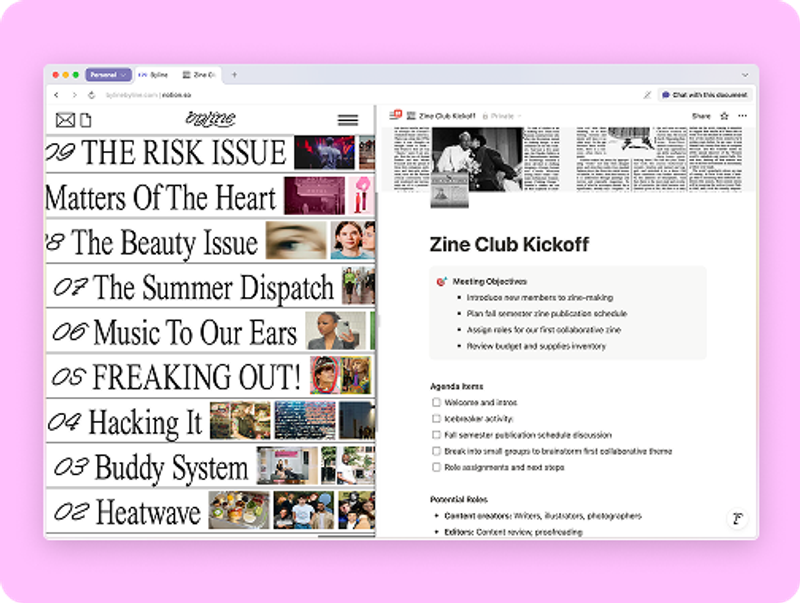Open the three-dot page options menu

742,116
